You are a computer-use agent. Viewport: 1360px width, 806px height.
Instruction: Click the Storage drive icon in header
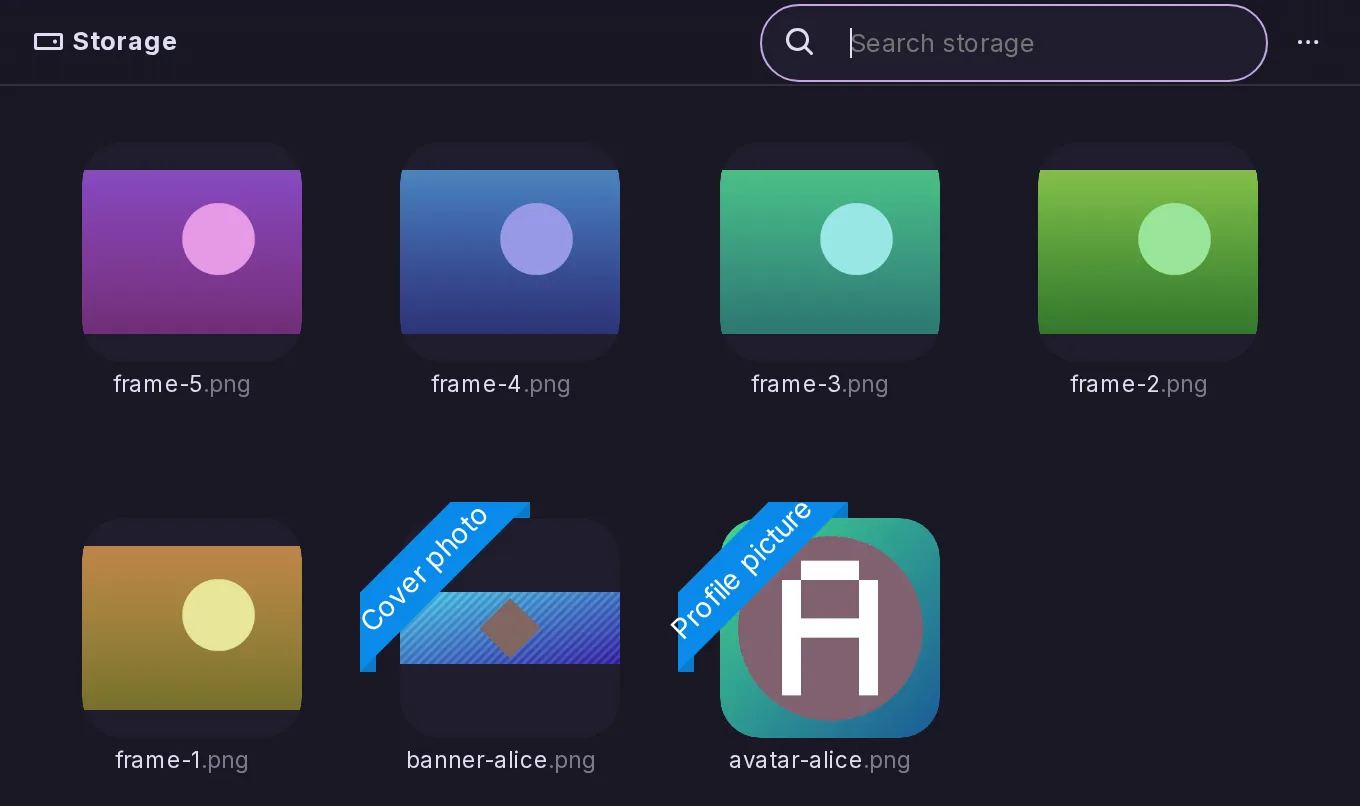[48, 42]
